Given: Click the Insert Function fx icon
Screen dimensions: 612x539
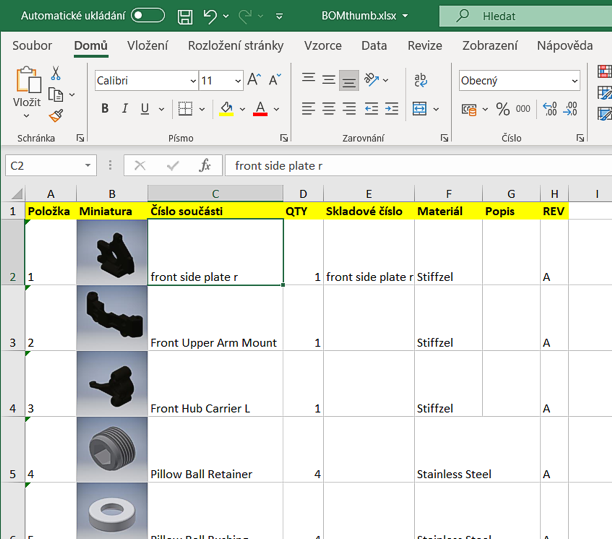Looking at the screenshot, I should tap(204, 165).
